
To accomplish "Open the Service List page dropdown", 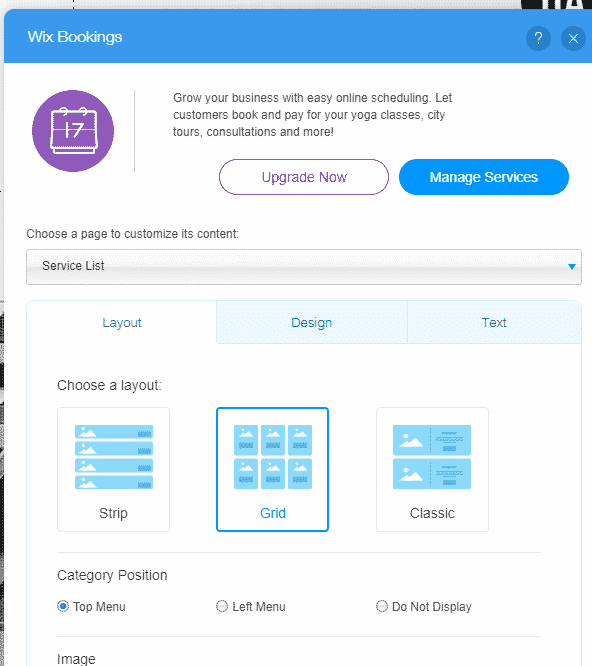I will point(304,267).
